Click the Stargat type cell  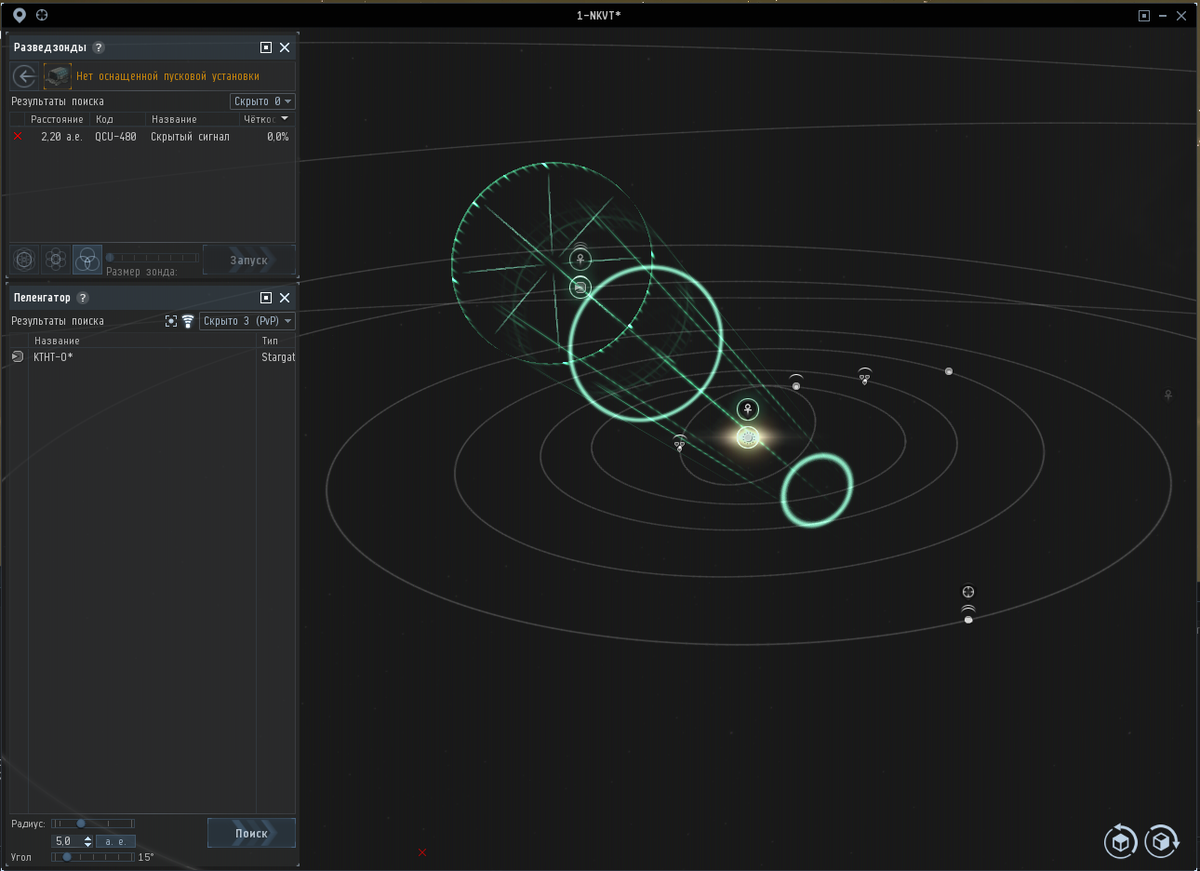click(x=278, y=357)
